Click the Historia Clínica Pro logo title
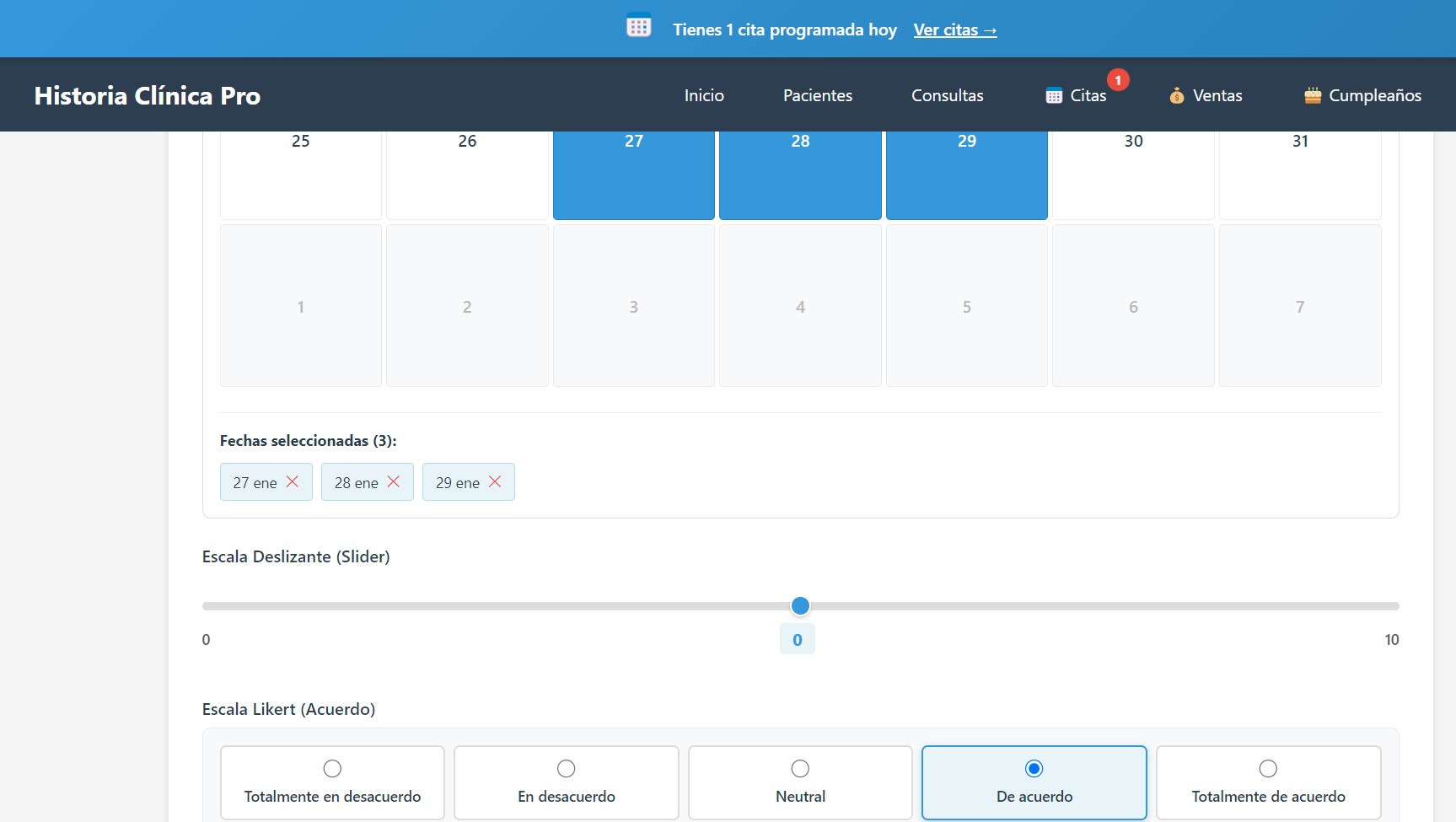The width and height of the screenshot is (1456, 822). pyautogui.click(x=148, y=95)
